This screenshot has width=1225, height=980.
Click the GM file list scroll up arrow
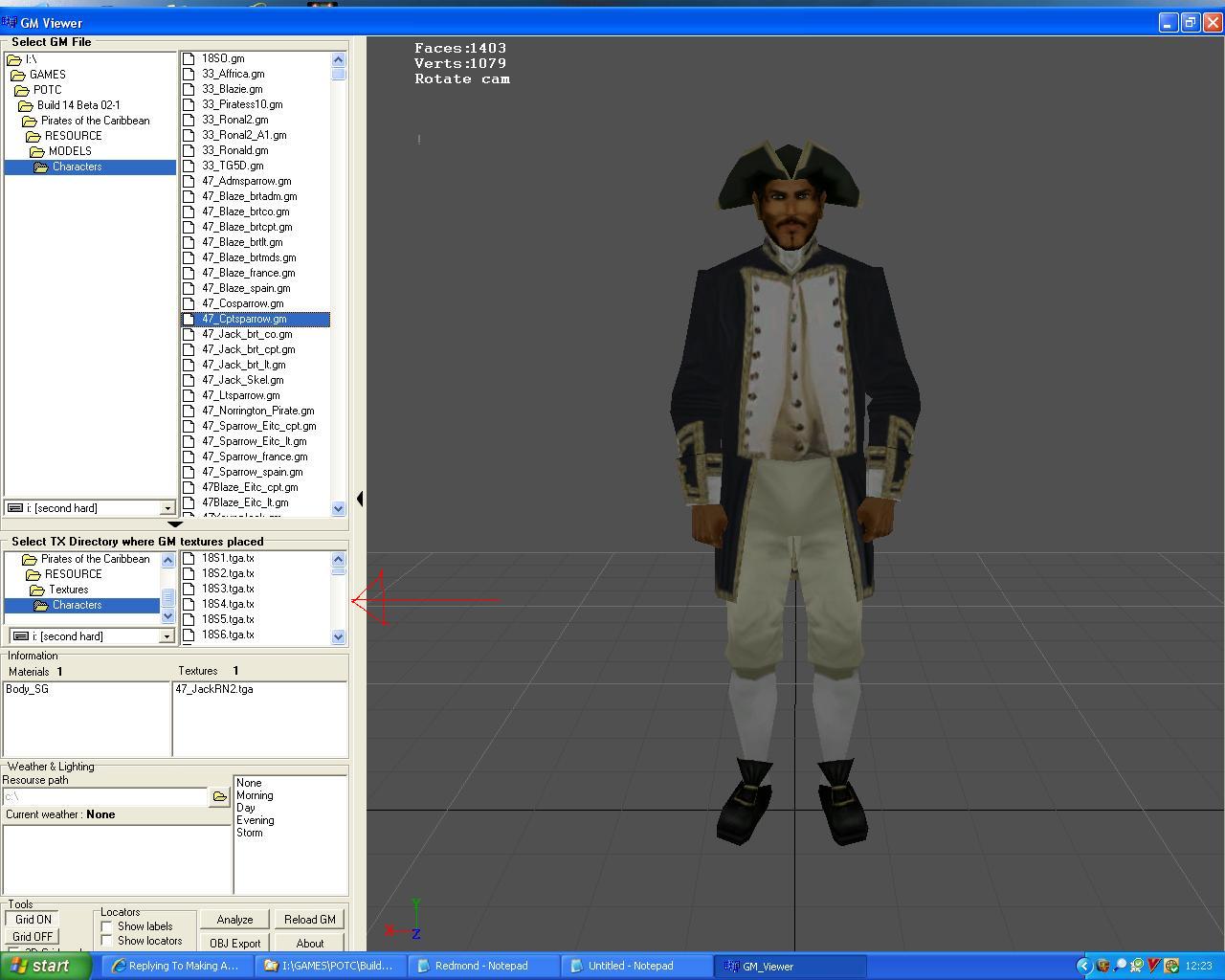tap(338, 59)
